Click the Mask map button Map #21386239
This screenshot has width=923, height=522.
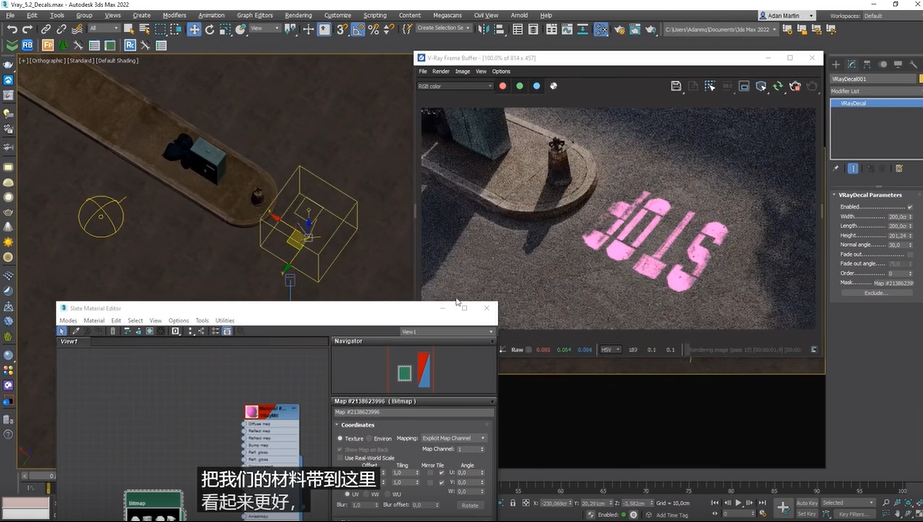[x=893, y=283]
